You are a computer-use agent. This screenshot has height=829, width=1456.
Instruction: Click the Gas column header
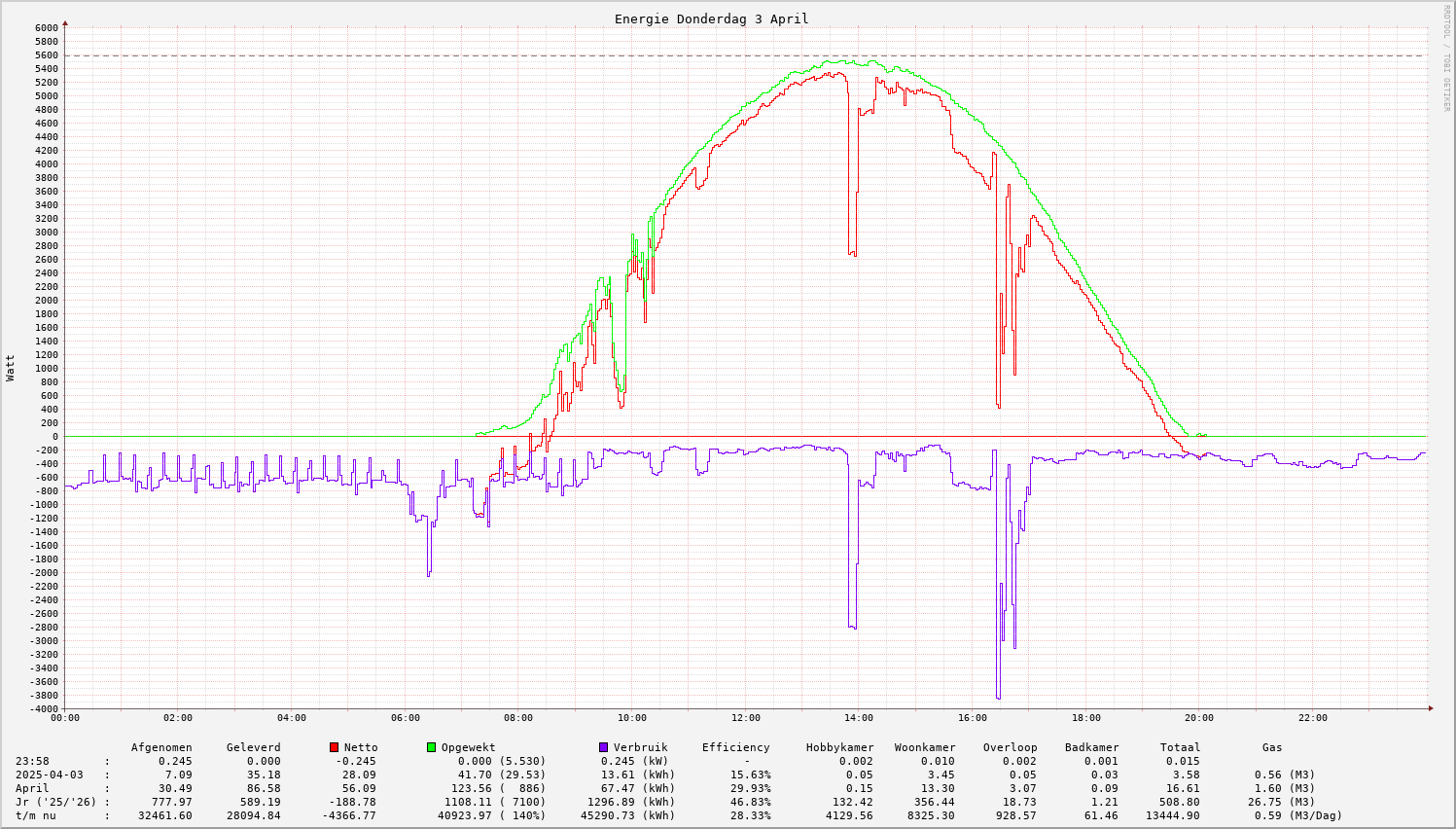[x=1272, y=747]
